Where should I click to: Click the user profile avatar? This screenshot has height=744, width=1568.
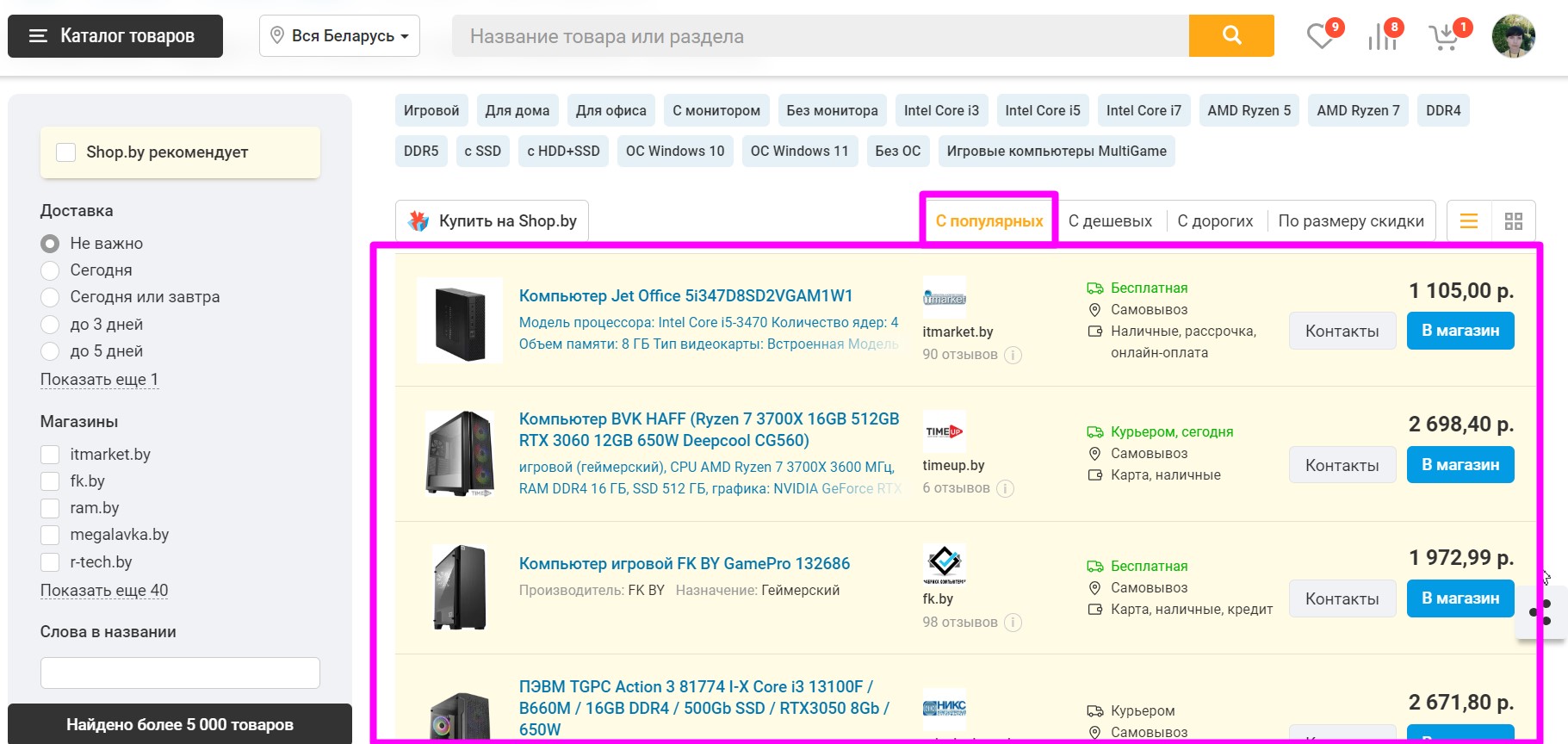[x=1514, y=36]
